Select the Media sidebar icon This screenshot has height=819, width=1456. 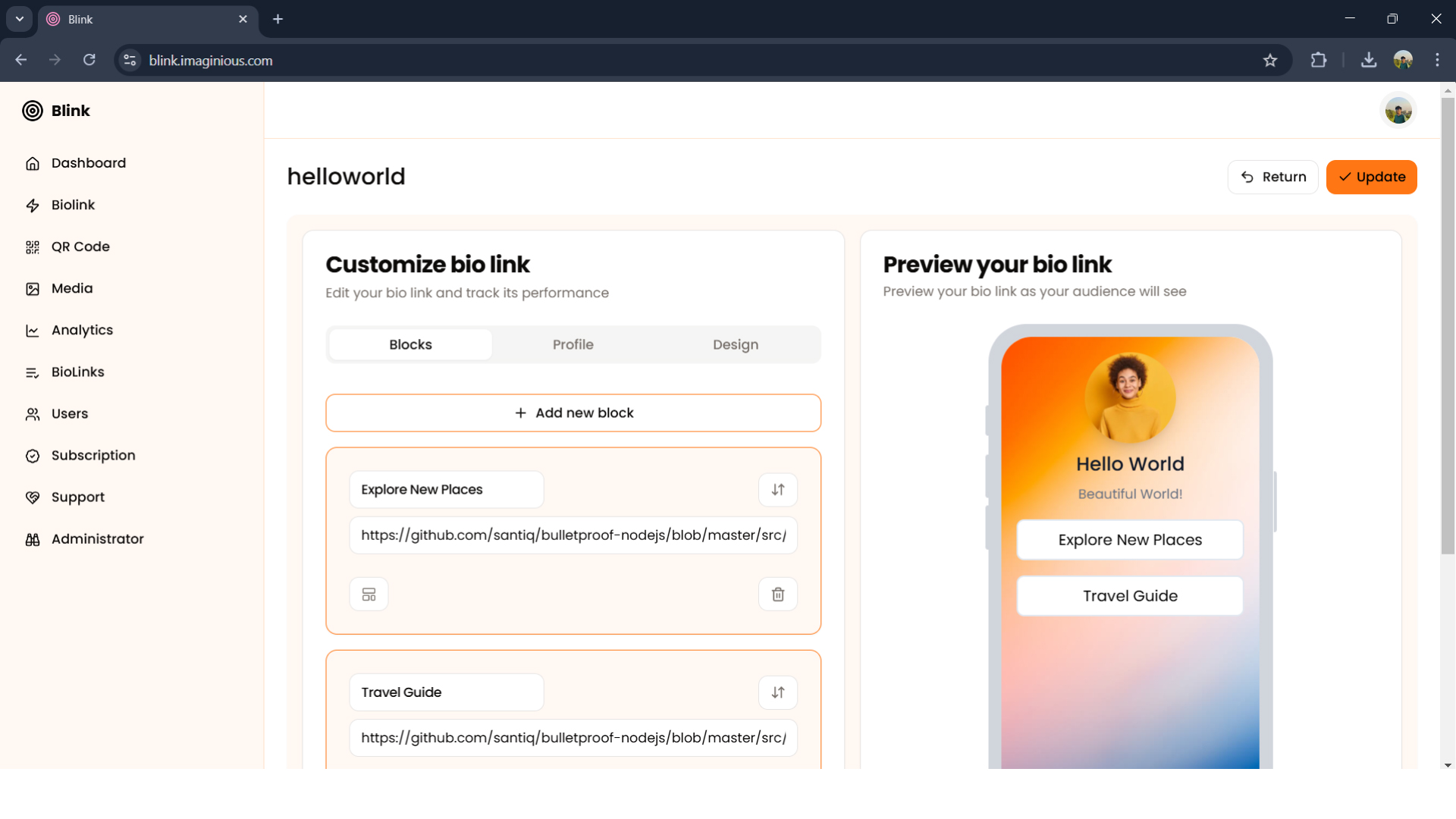pyautogui.click(x=33, y=288)
